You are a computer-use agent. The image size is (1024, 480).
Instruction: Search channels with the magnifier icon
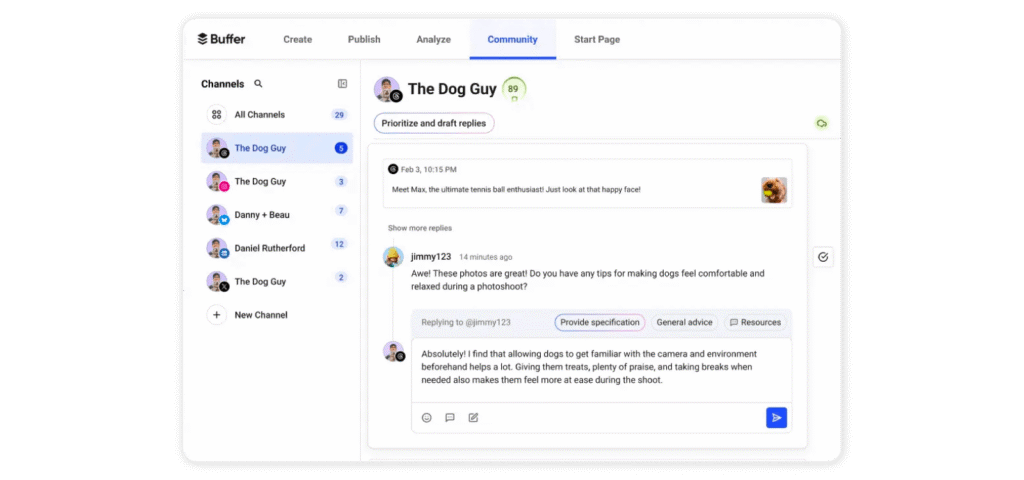click(x=258, y=84)
